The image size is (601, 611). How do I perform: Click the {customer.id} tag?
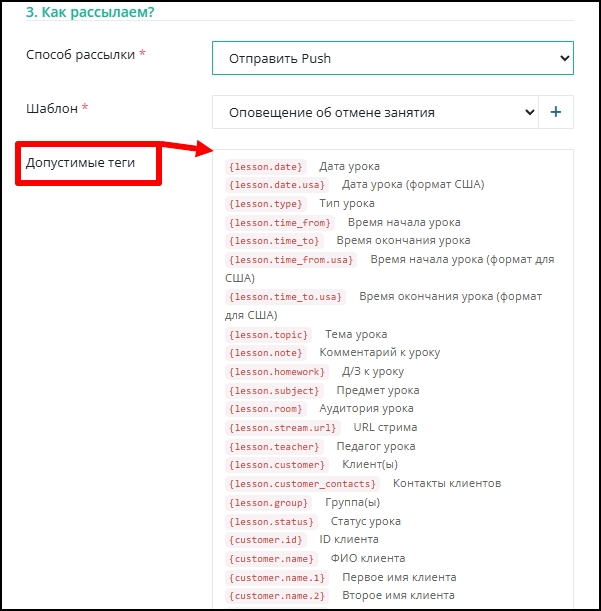point(266,540)
